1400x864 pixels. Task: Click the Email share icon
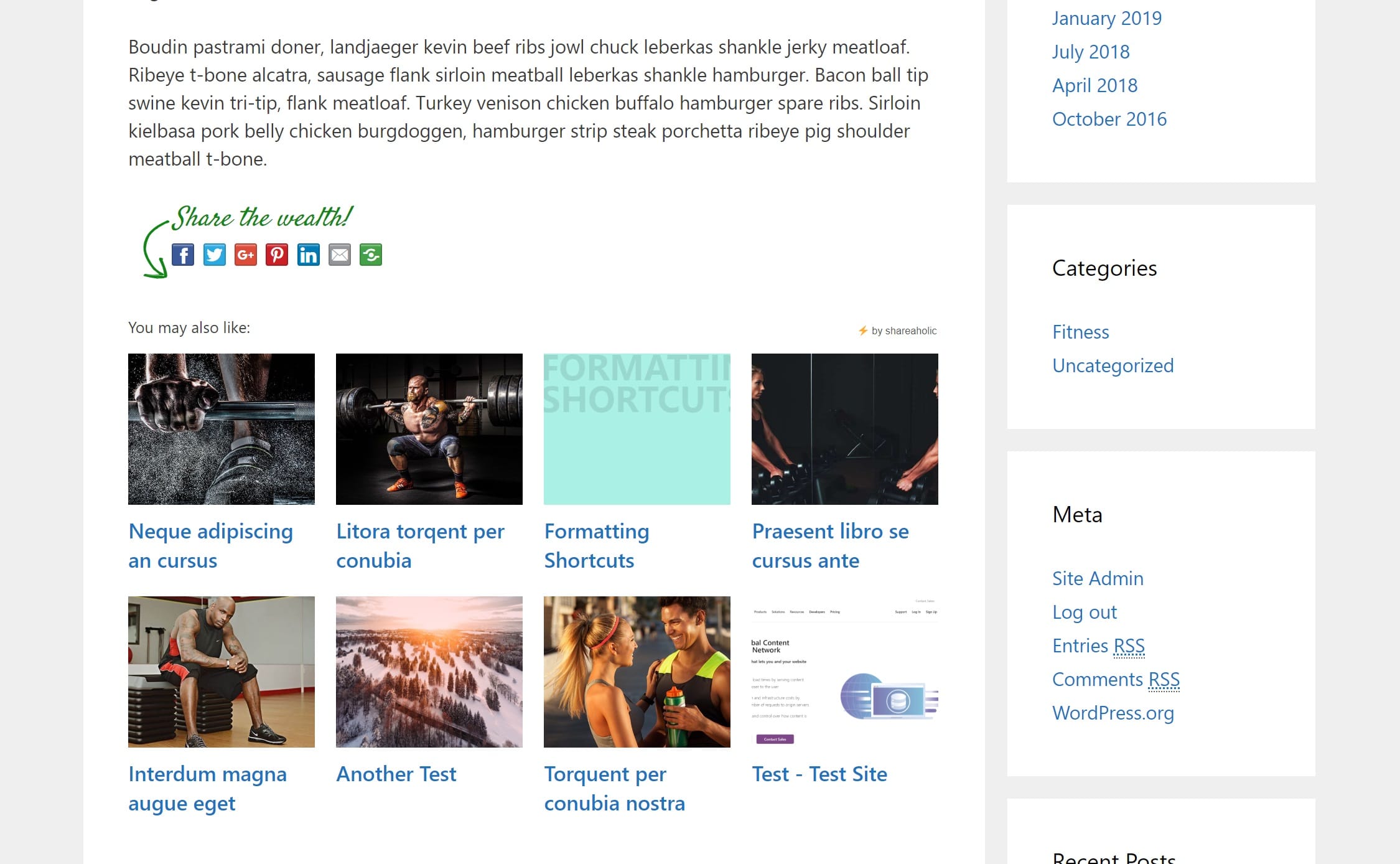coord(339,254)
